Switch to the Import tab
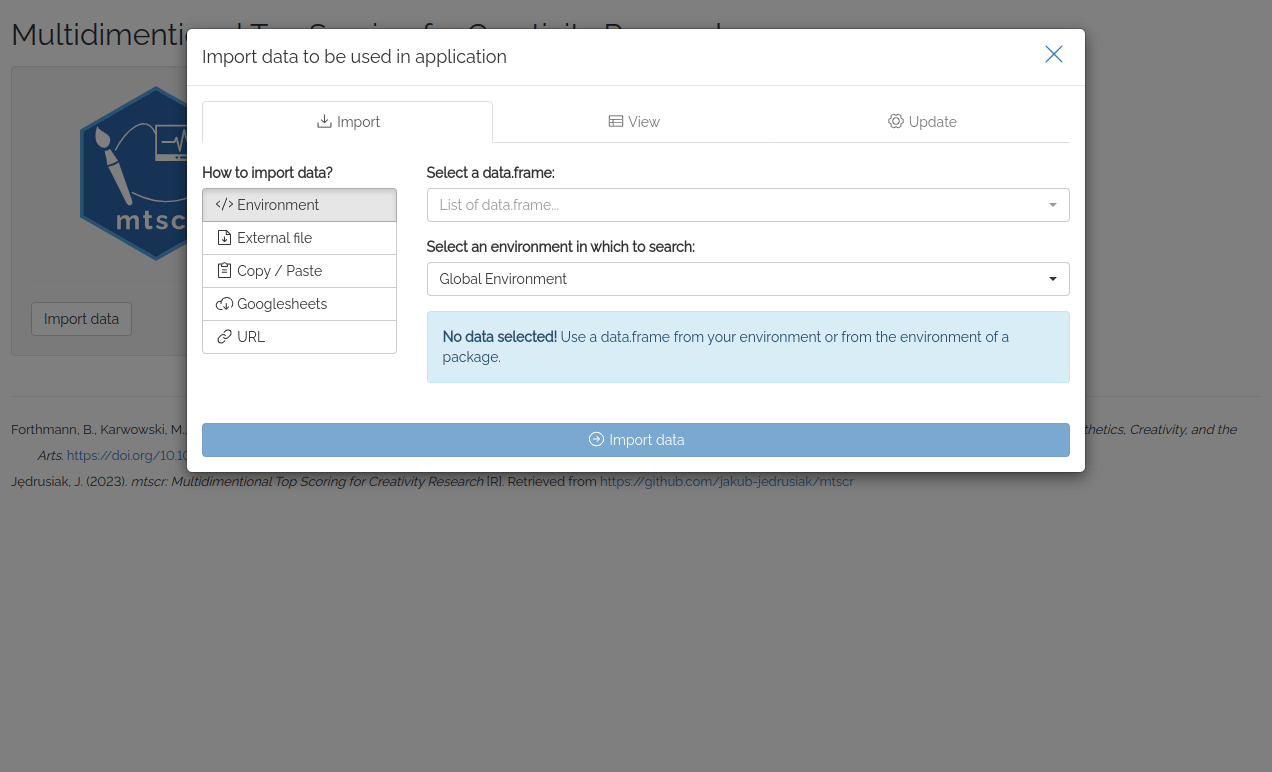 coord(347,122)
